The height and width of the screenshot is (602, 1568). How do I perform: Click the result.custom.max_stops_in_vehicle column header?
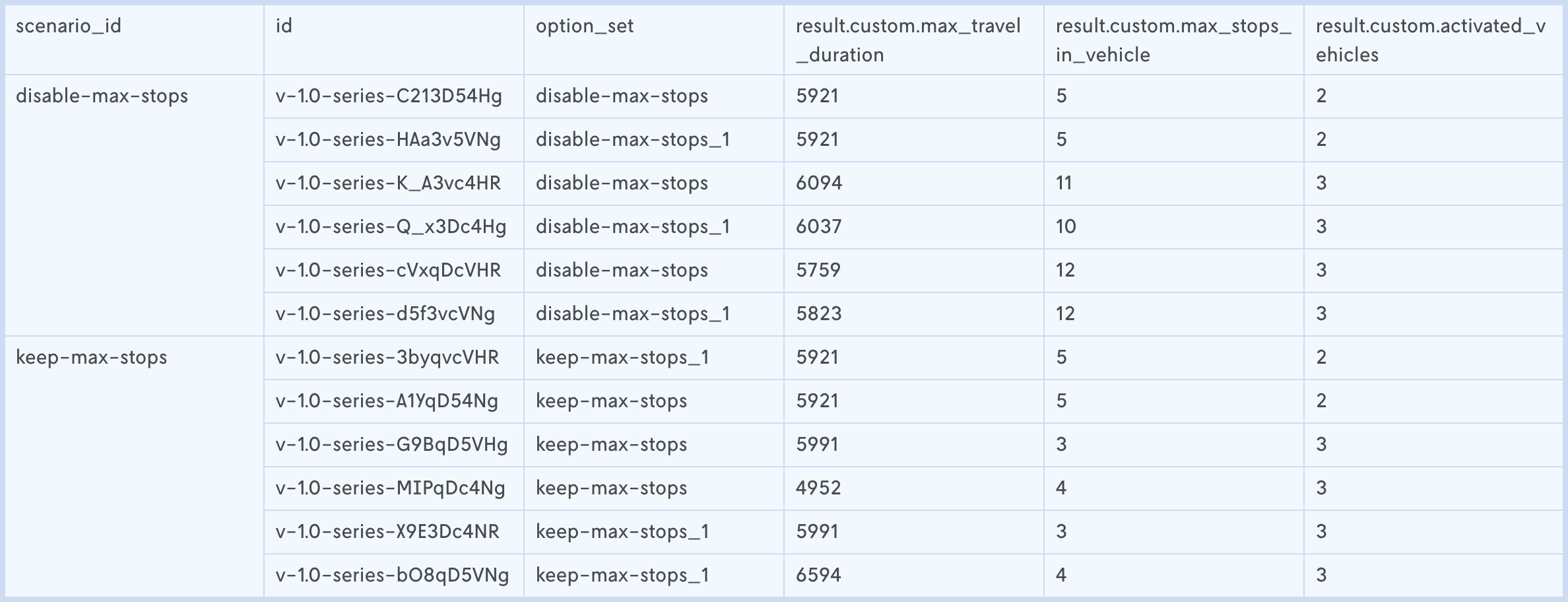(x=1173, y=40)
